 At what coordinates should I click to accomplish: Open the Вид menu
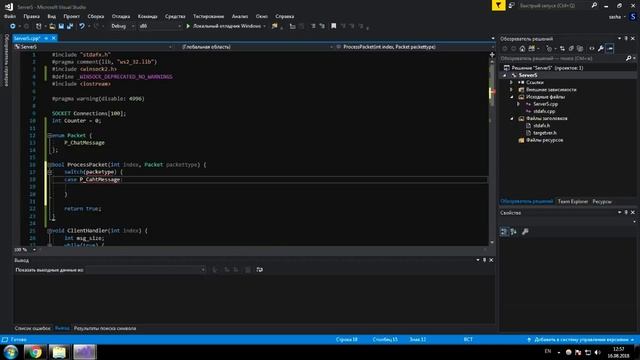51,16
